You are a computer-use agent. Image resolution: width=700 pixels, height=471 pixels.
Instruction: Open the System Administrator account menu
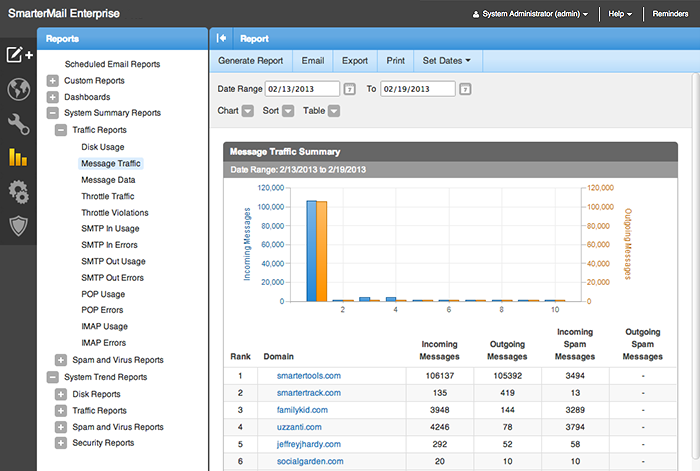[x=530, y=14]
